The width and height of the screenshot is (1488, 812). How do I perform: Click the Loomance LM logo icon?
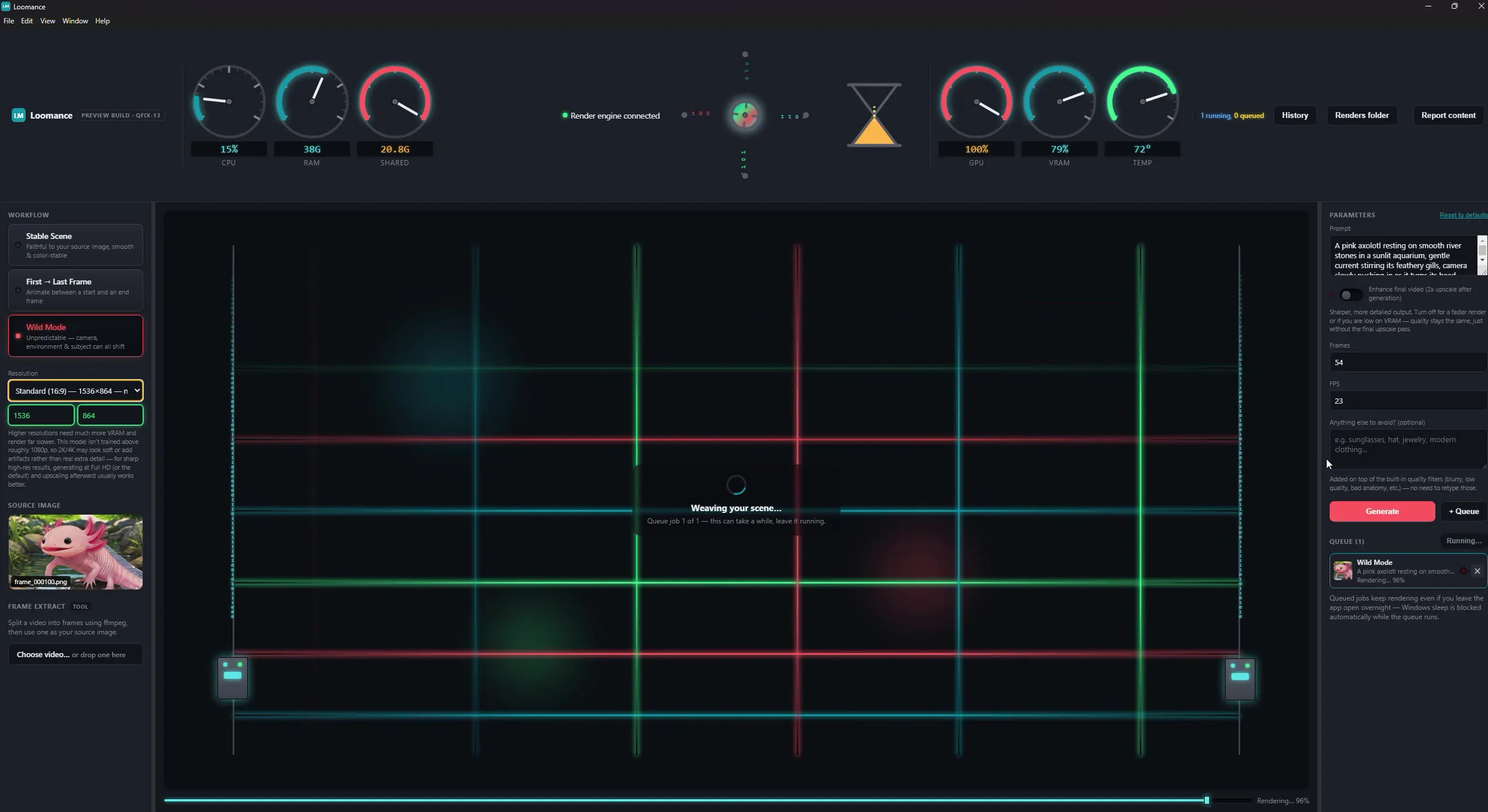click(x=19, y=115)
